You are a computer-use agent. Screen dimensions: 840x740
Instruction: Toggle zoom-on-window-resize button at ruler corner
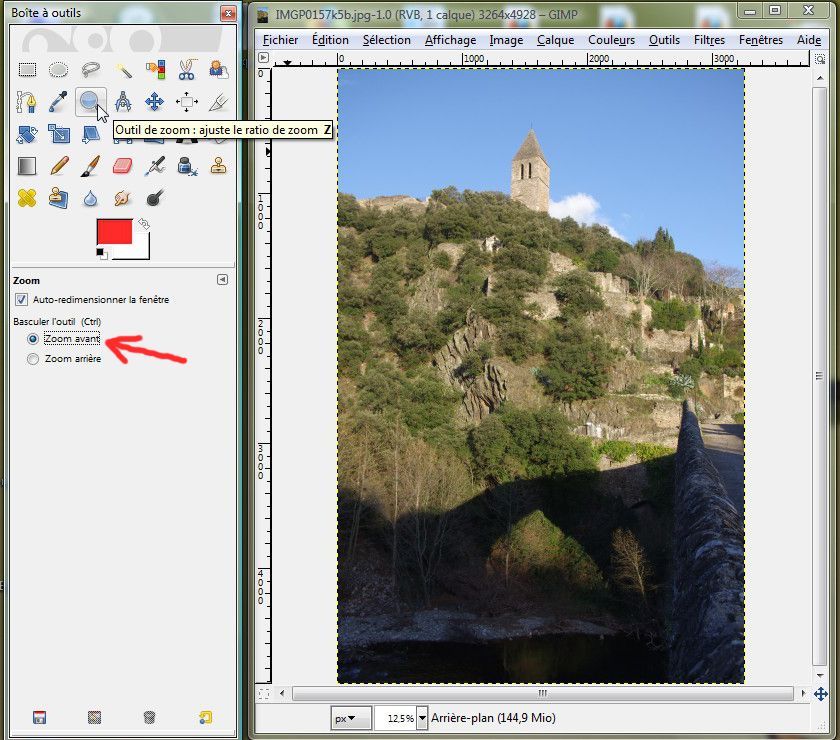tap(820, 59)
